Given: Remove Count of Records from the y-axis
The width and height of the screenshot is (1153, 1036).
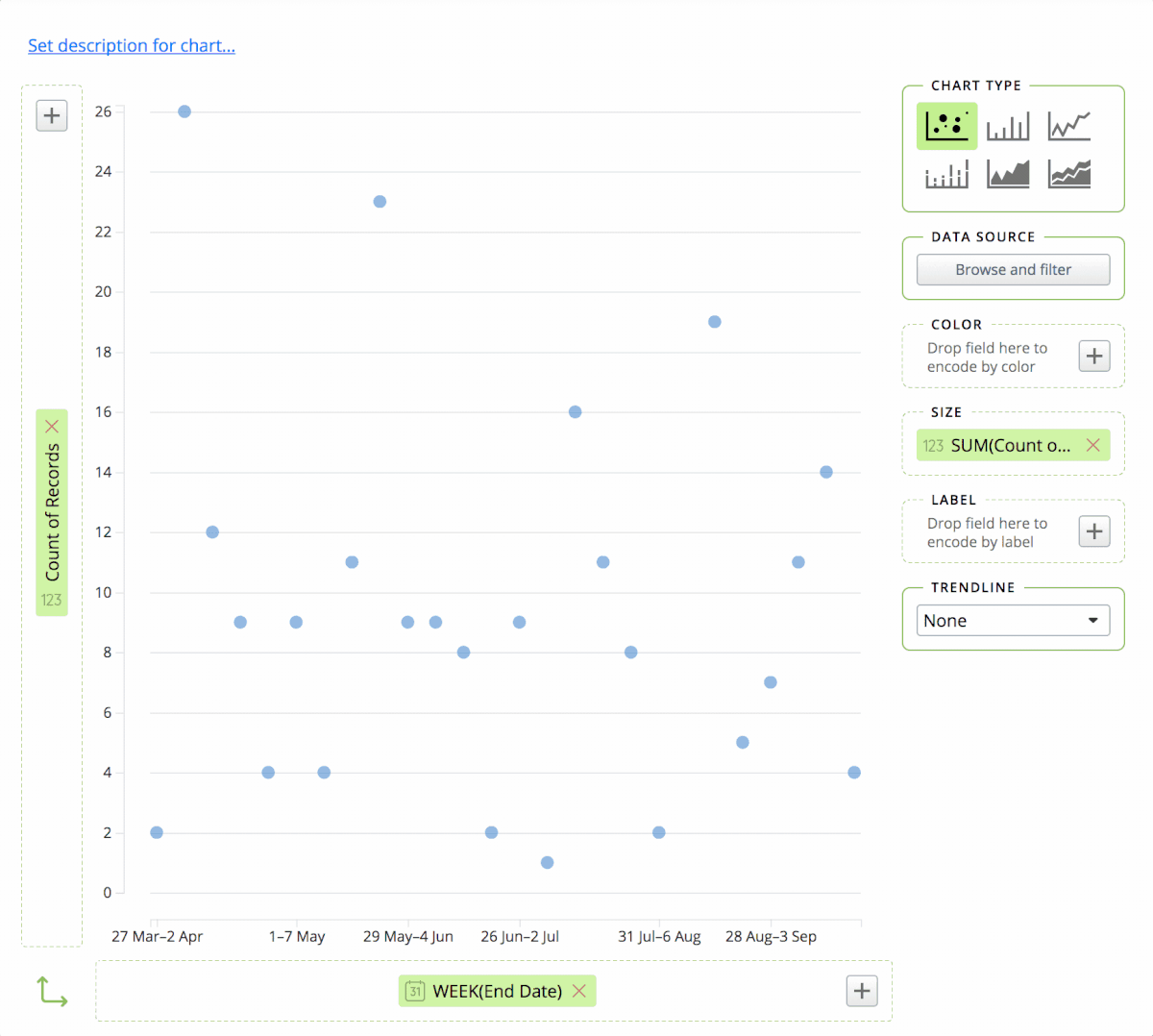Looking at the screenshot, I should (52, 425).
